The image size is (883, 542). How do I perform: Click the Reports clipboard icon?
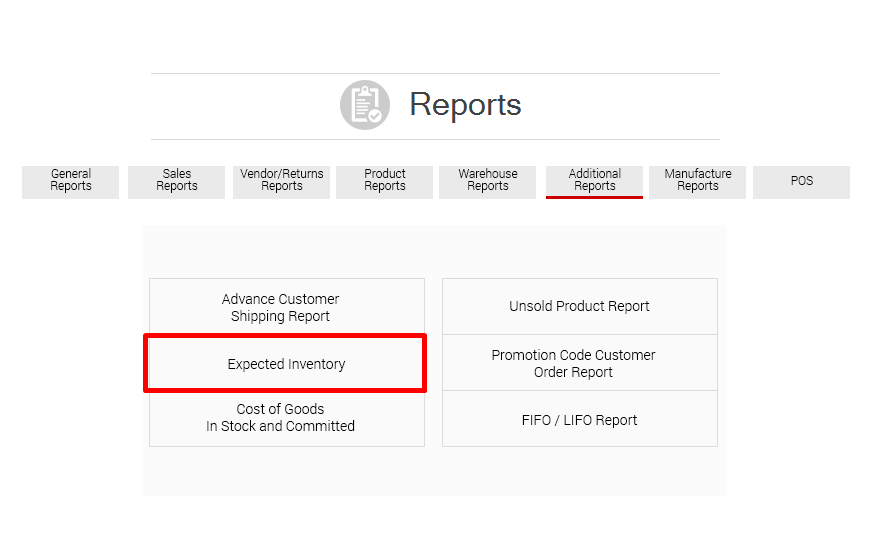coord(364,105)
